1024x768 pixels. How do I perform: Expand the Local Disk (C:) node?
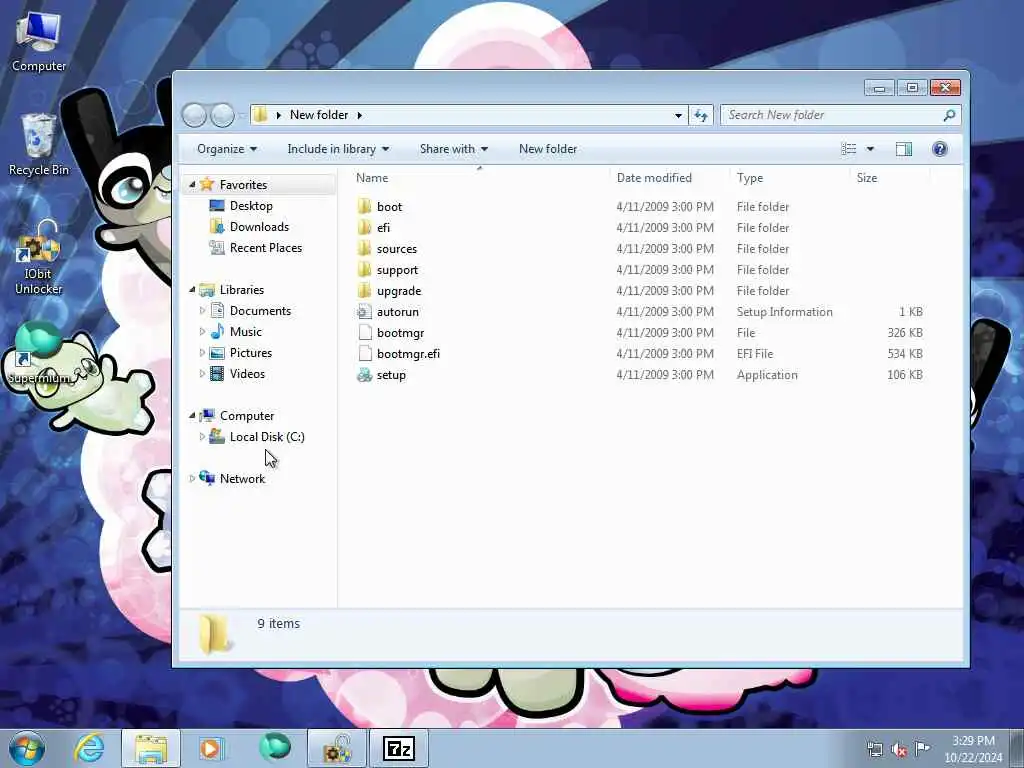(x=202, y=436)
